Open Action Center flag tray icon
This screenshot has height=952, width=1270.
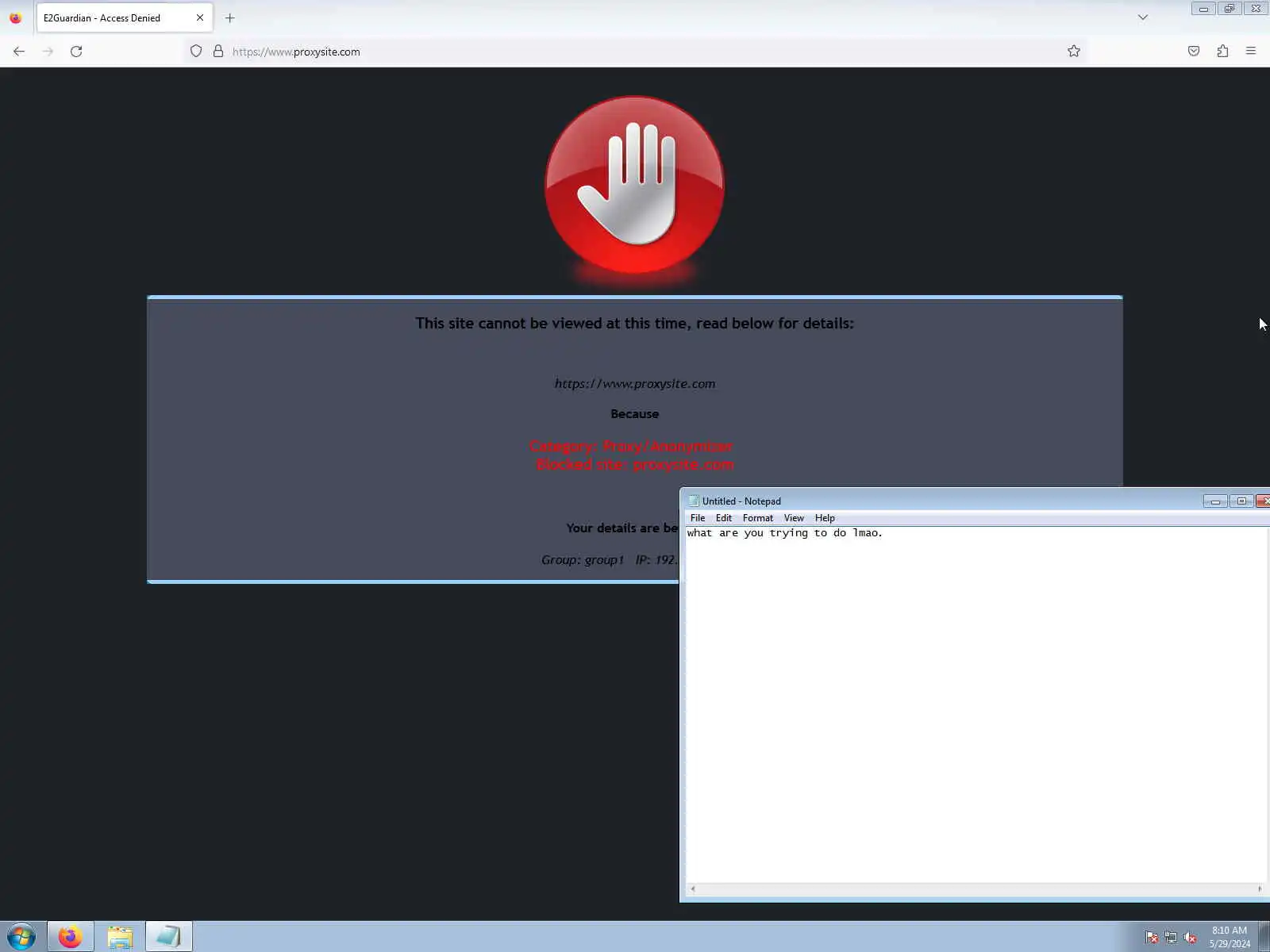click(1152, 937)
